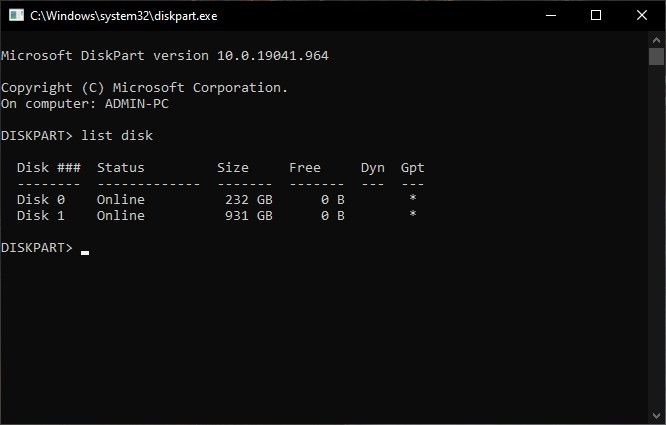This screenshot has height=425, width=666.
Task: Click the Gpt asterisk for Disk 0
Action: (x=413, y=199)
